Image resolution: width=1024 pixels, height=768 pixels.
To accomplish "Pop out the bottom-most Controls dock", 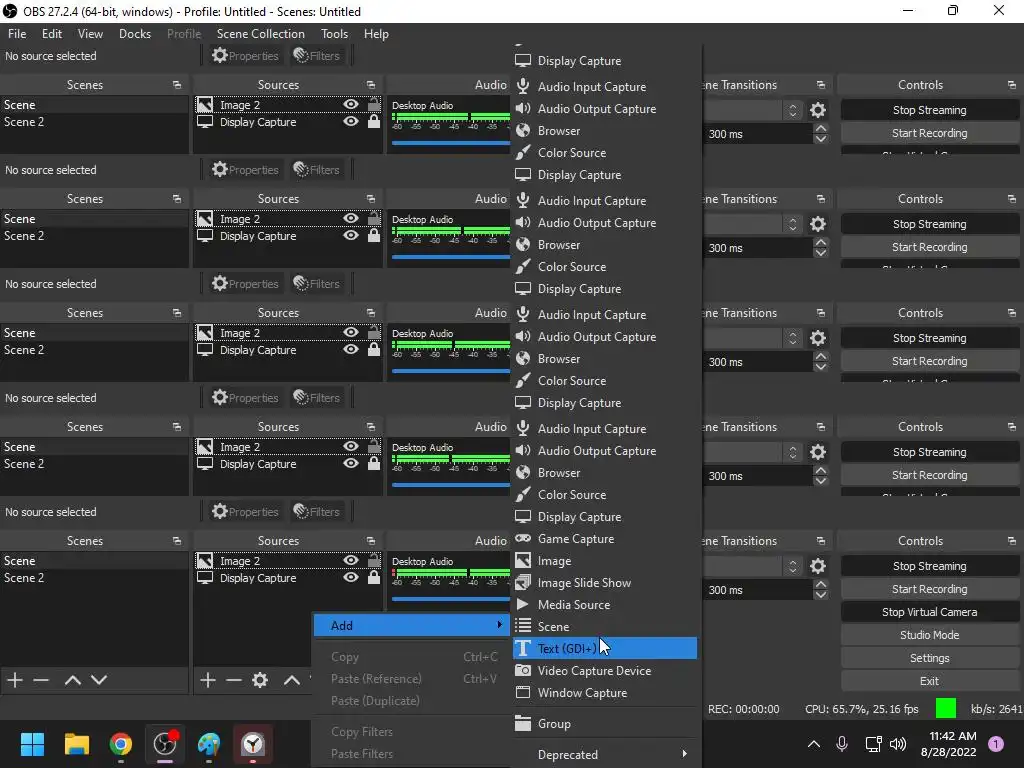I will click(1011, 541).
